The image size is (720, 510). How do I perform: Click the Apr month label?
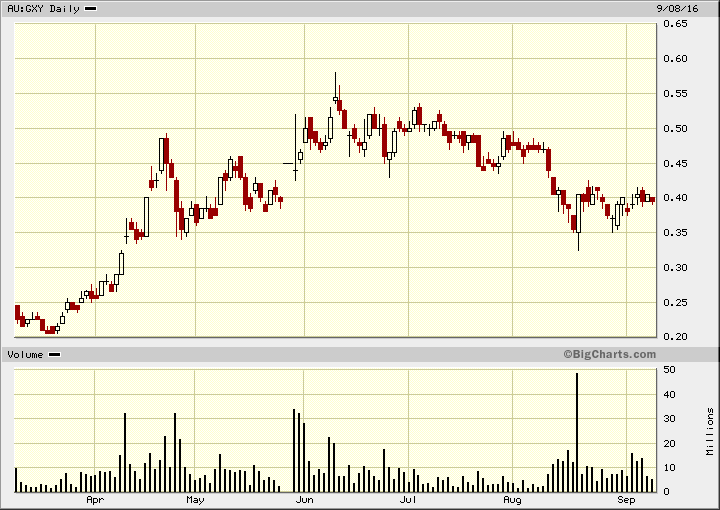pyautogui.click(x=95, y=500)
